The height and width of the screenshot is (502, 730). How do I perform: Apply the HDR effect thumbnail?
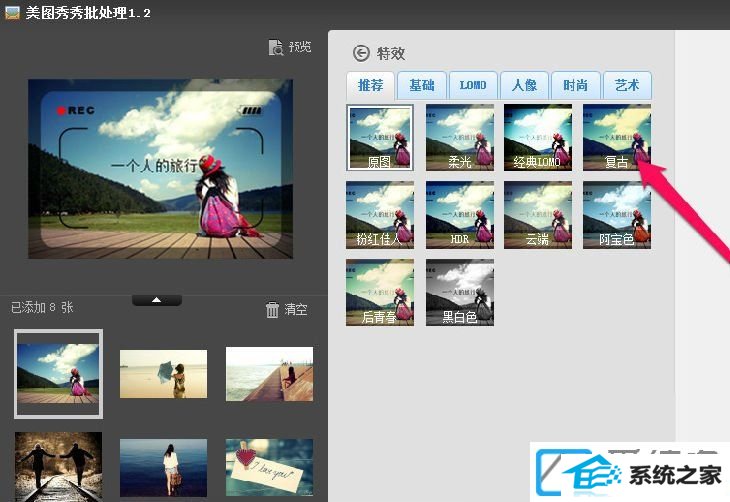pos(460,215)
